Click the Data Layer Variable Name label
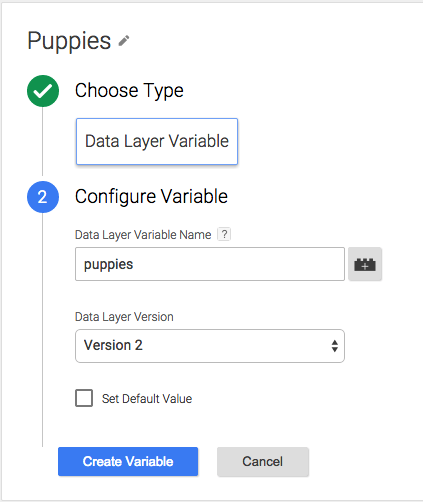 [143, 235]
